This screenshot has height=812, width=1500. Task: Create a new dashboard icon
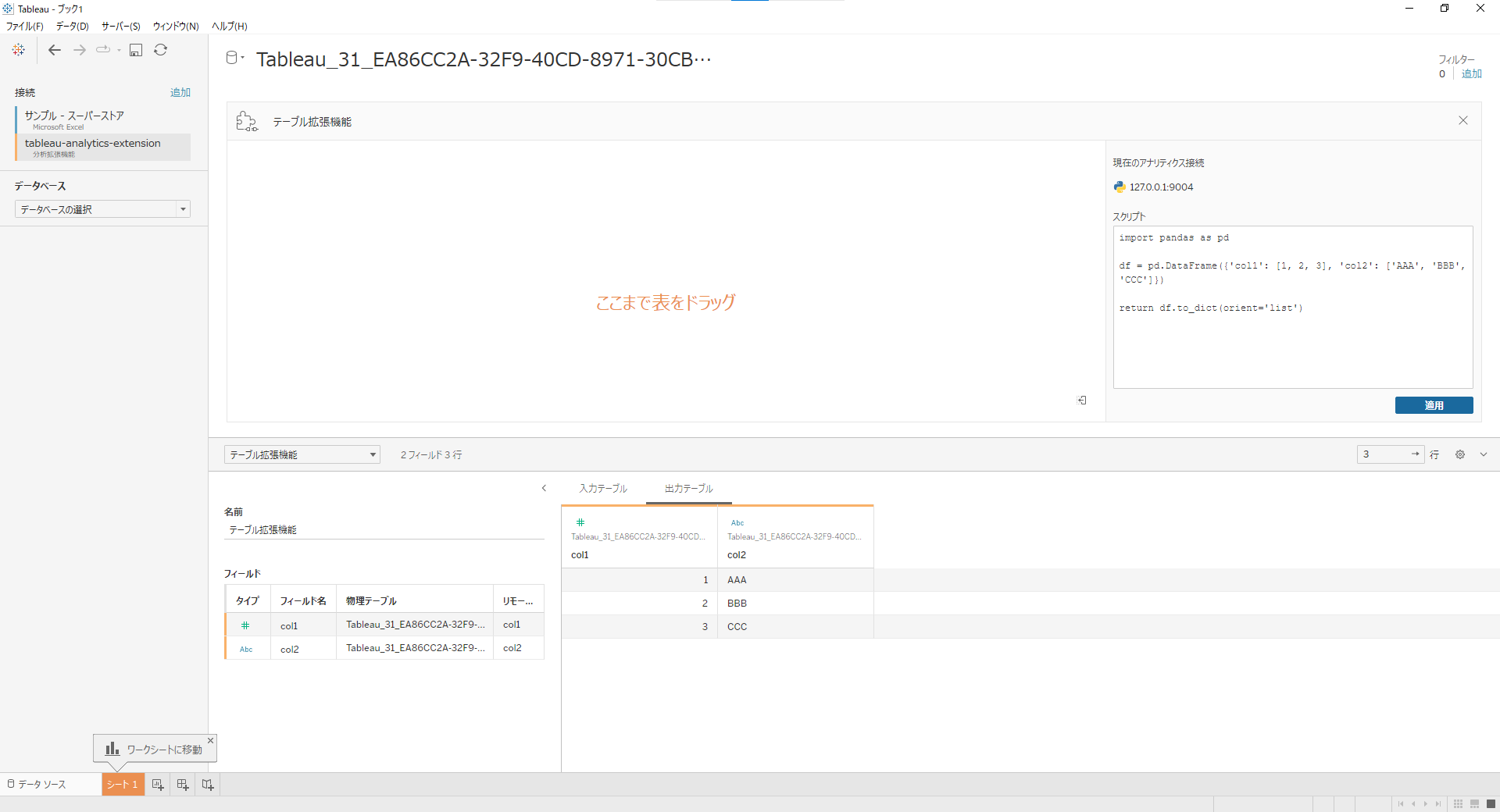click(183, 785)
